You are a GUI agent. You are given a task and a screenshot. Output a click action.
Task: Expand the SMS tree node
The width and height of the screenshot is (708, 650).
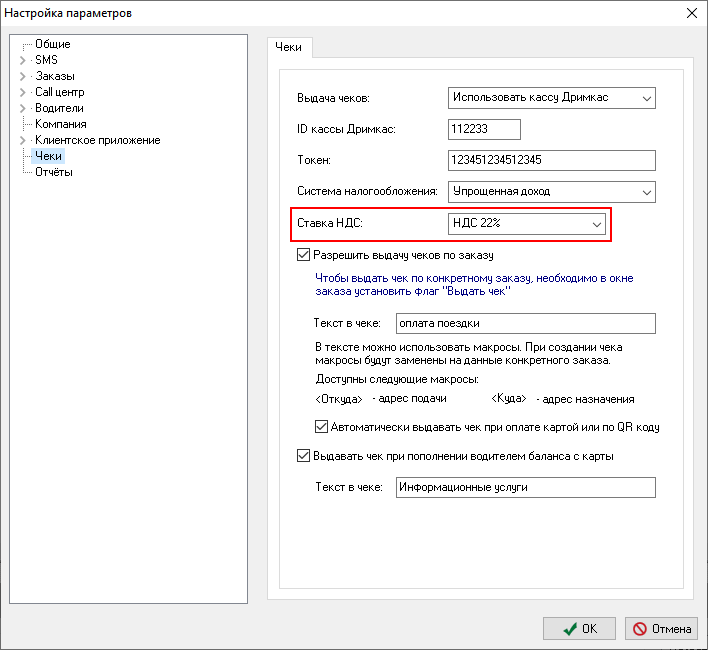coord(23,60)
